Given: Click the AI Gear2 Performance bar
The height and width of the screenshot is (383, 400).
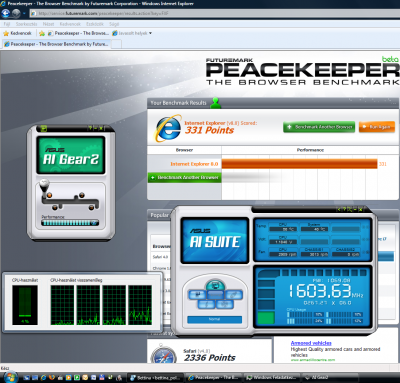Looking at the screenshot, I should (70, 223).
